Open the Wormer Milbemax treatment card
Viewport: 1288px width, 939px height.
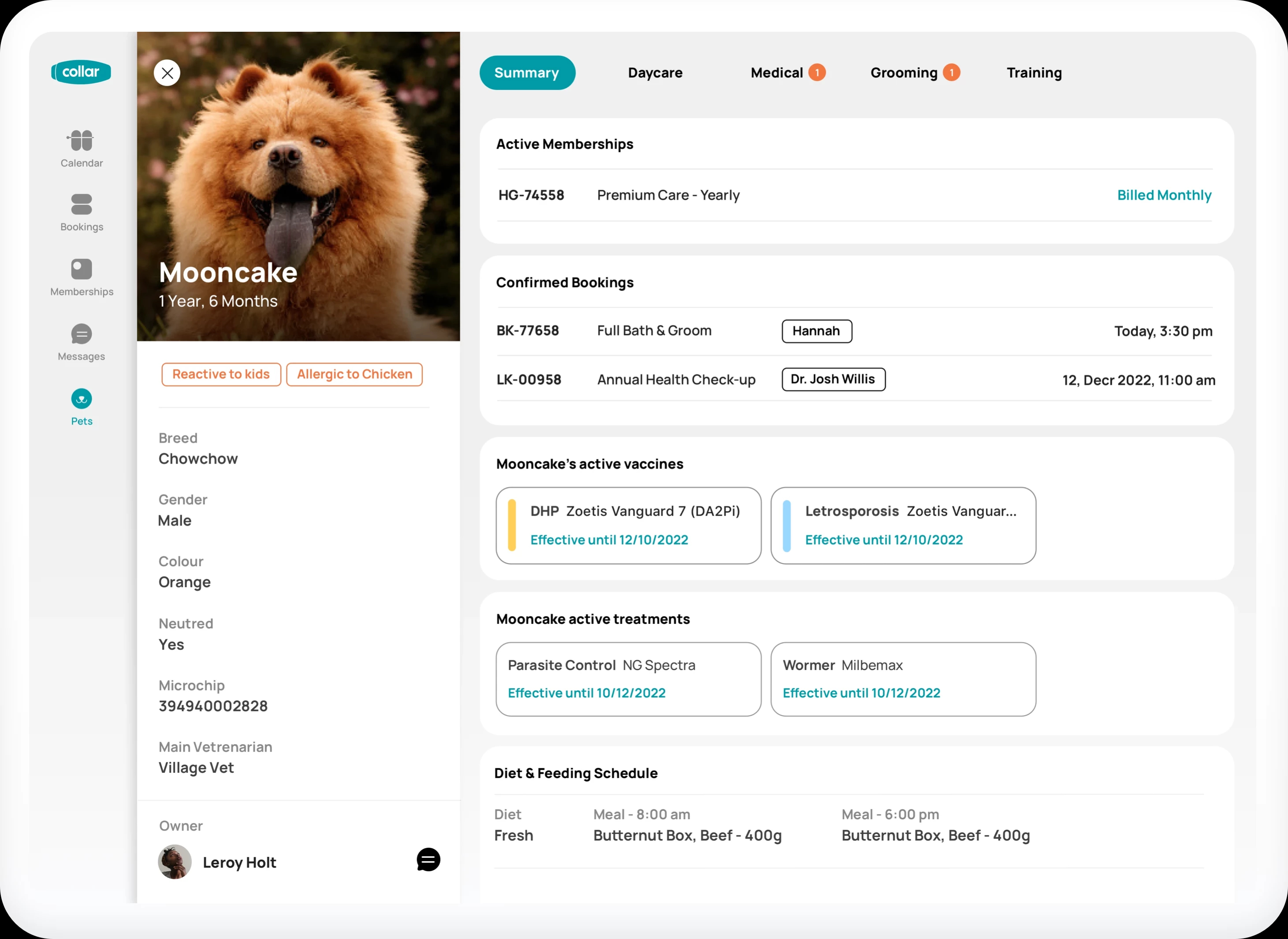click(x=903, y=678)
